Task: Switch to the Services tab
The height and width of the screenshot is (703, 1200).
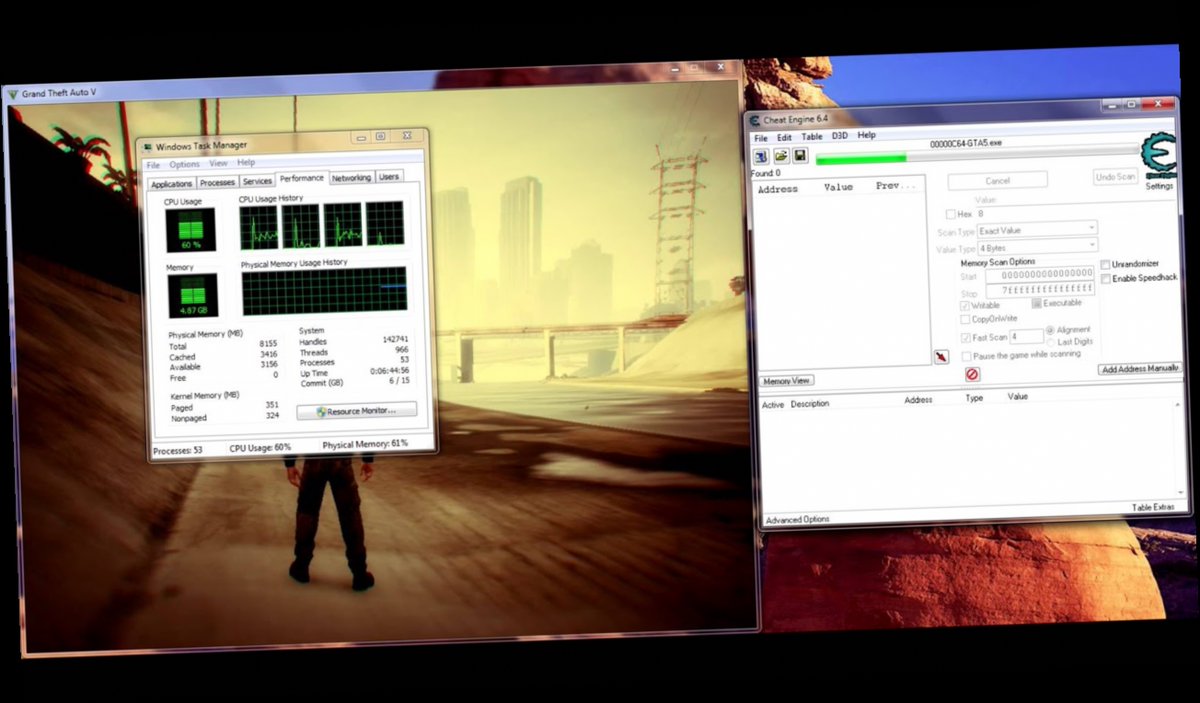Action: 257,182
